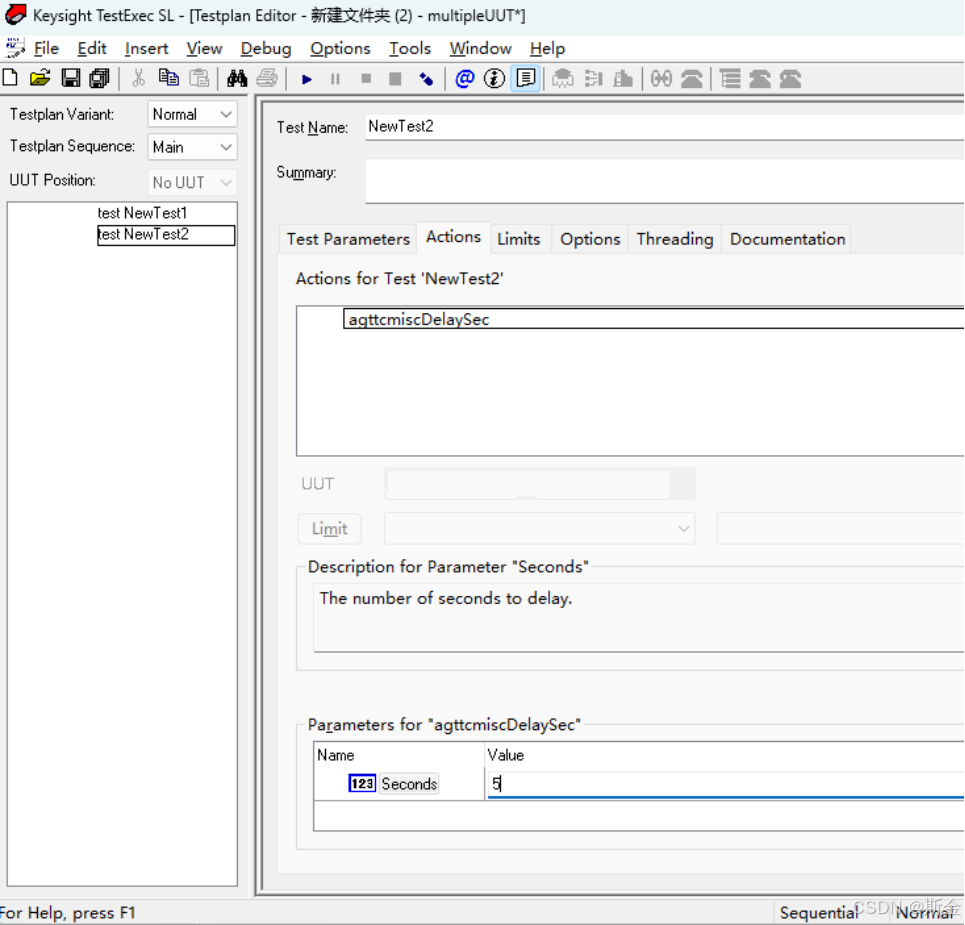Open the File menu
This screenshot has width=965, height=925.
[x=46, y=48]
